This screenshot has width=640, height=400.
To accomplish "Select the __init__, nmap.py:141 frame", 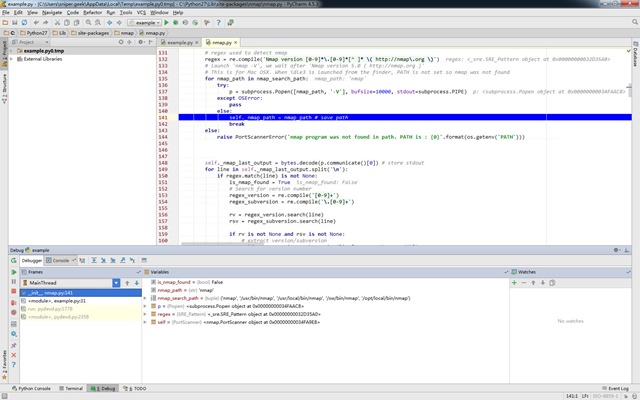I will (x=81, y=293).
